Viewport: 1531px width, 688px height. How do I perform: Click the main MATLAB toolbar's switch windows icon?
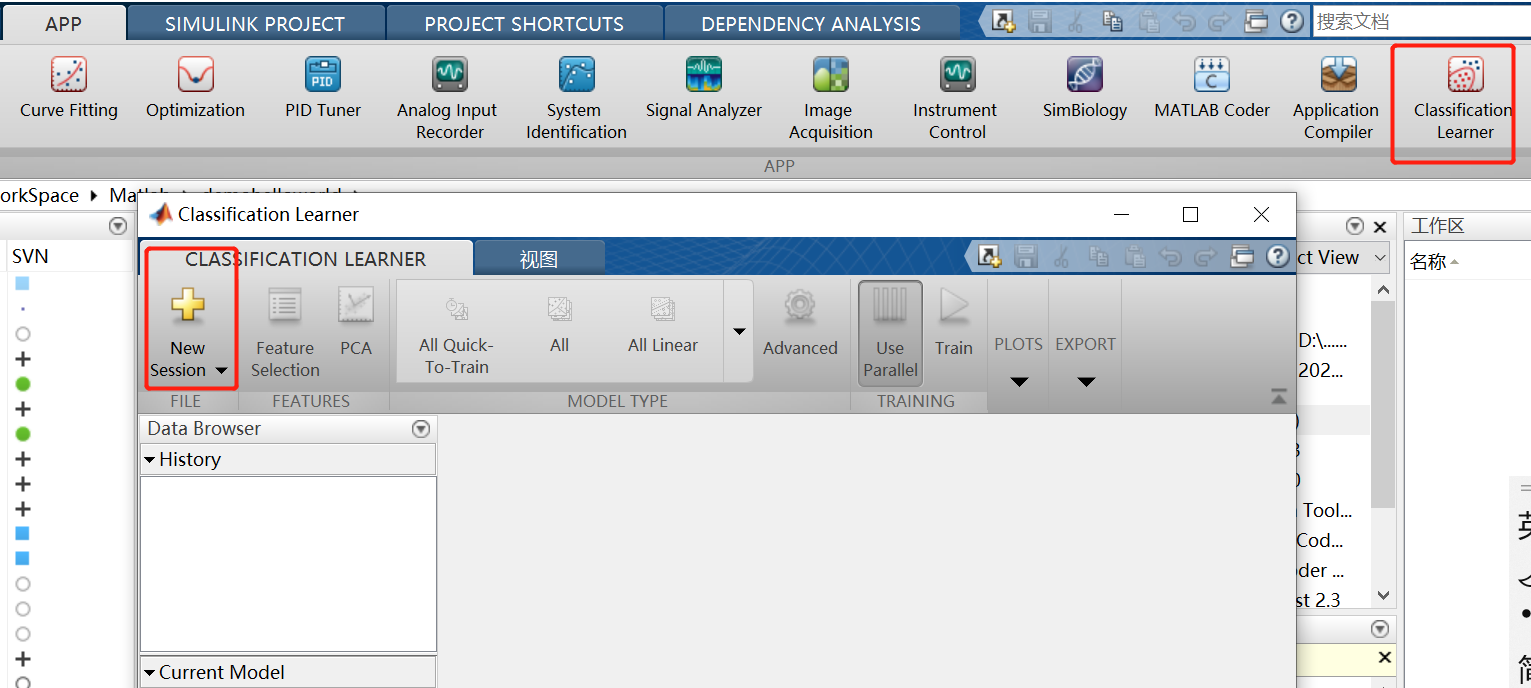pyautogui.click(x=1256, y=21)
